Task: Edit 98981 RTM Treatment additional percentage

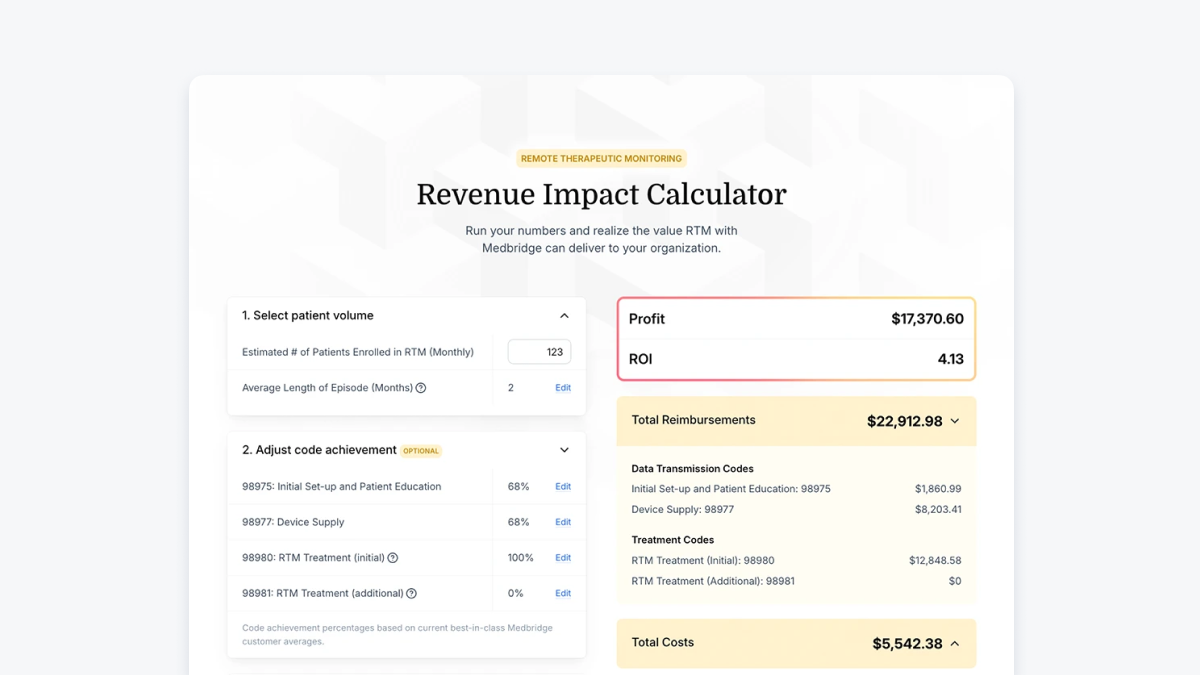Action: pos(563,593)
